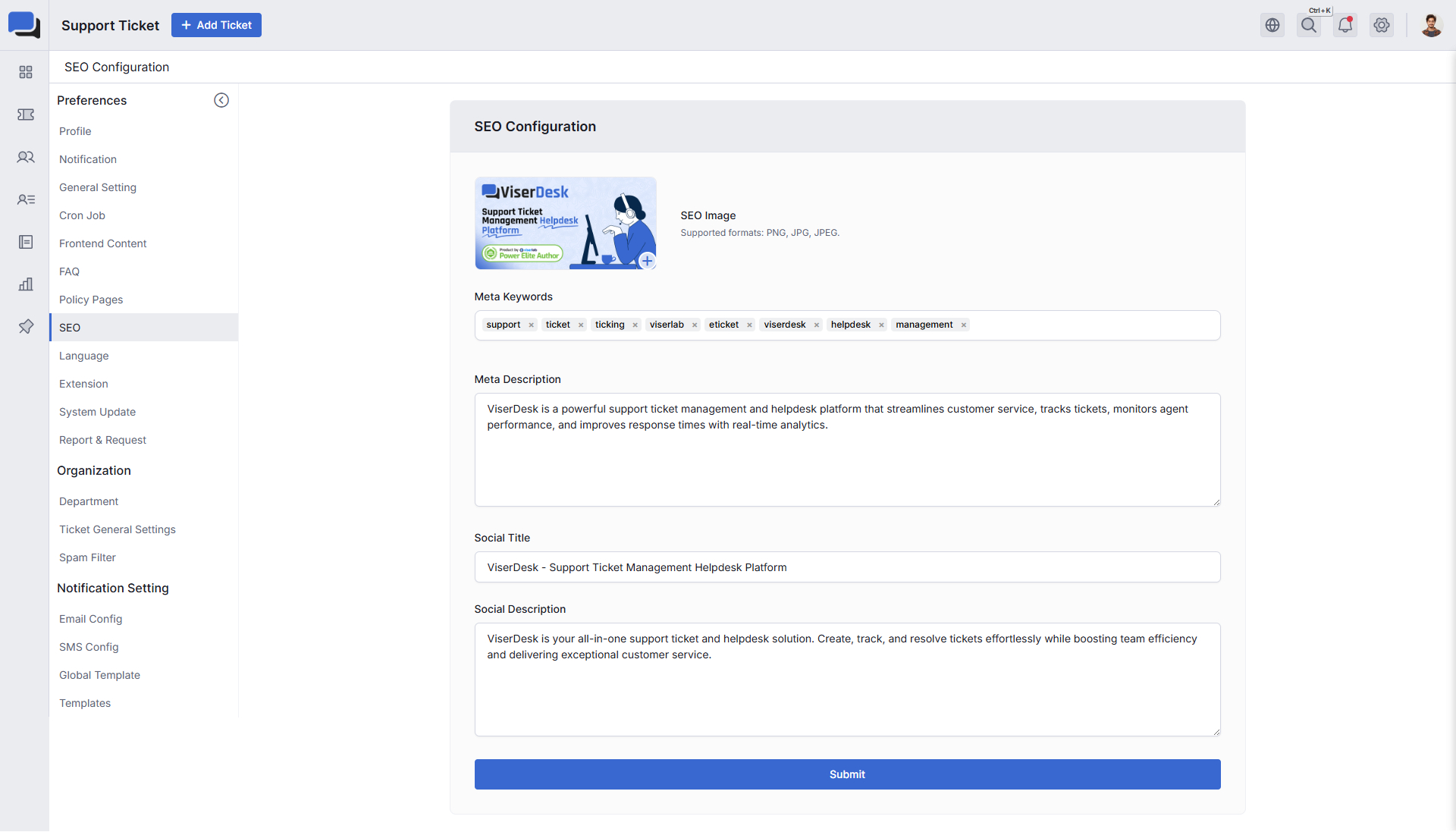Remove the 'management' keyword tag
The image size is (1456, 832).
pyautogui.click(x=964, y=325)
